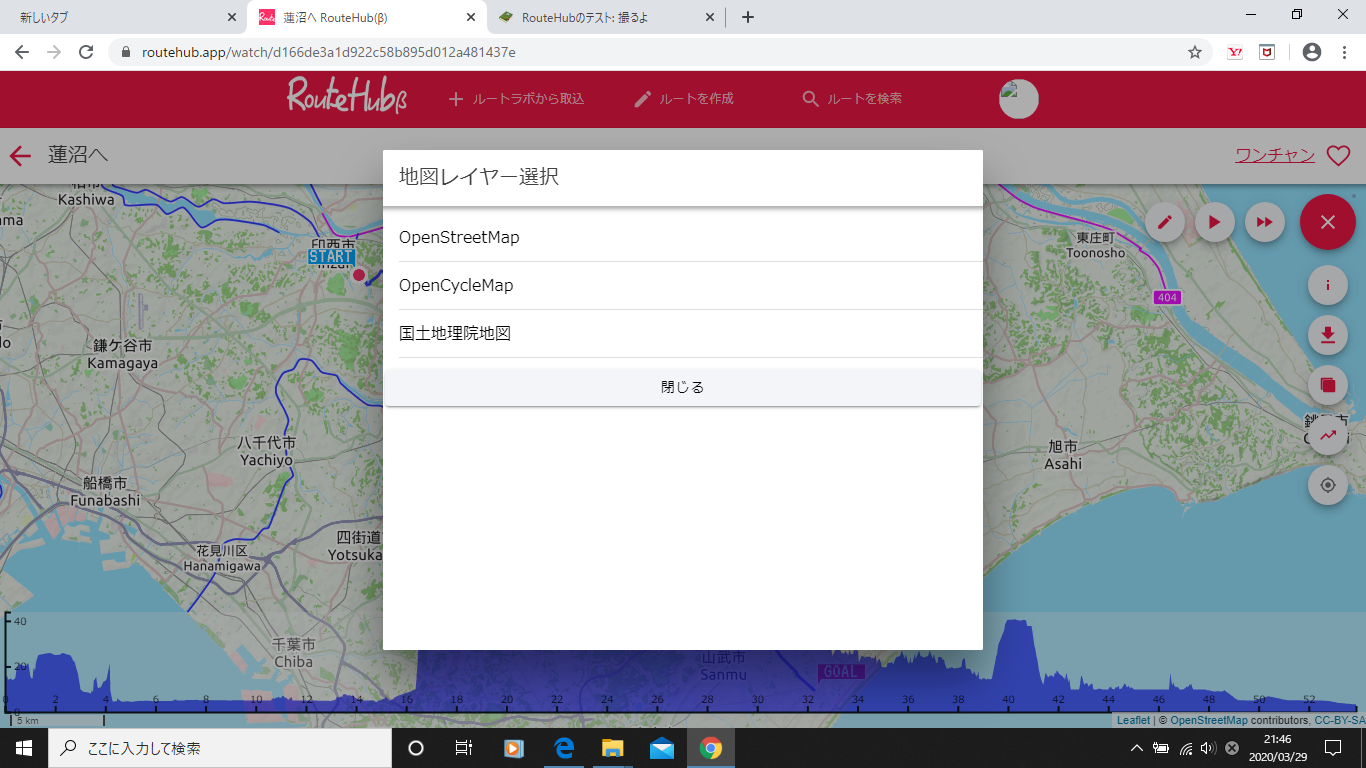The height and width of the screenshot is (768, 1366).
Task: Open a new browser tab with plus
Action: [x=748, y=17]
